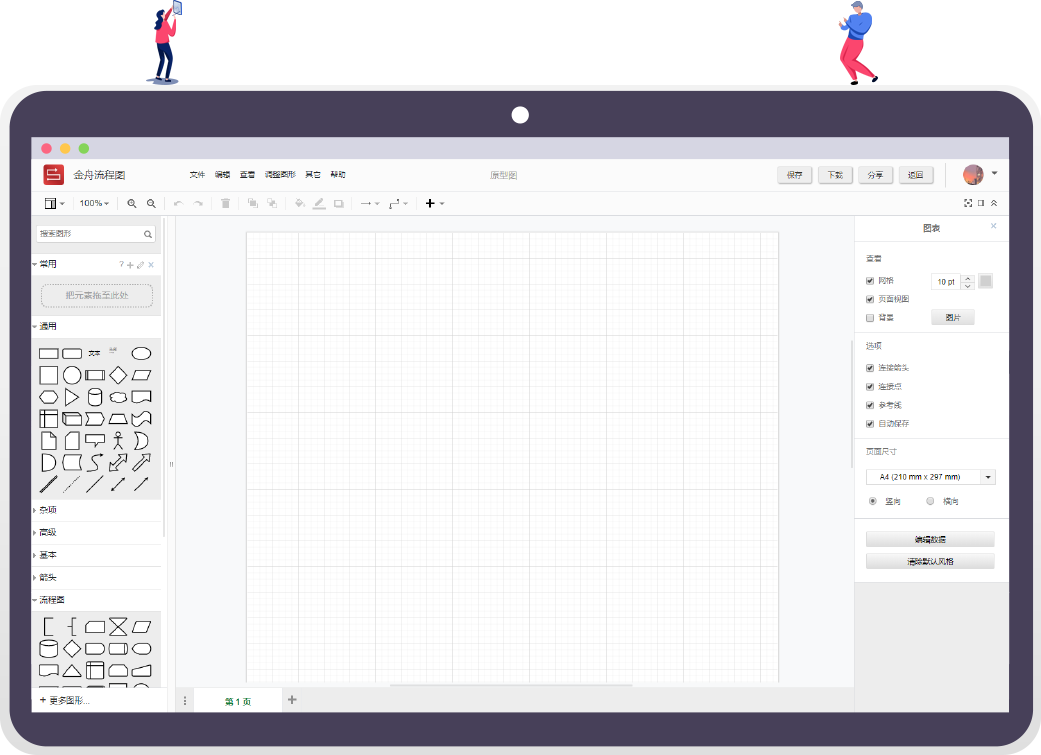Open the + insert shapes dropdown
Image resolution: width=1041 pixels, height=755 pixels.
pyautogui.click(x=430, y=203)
